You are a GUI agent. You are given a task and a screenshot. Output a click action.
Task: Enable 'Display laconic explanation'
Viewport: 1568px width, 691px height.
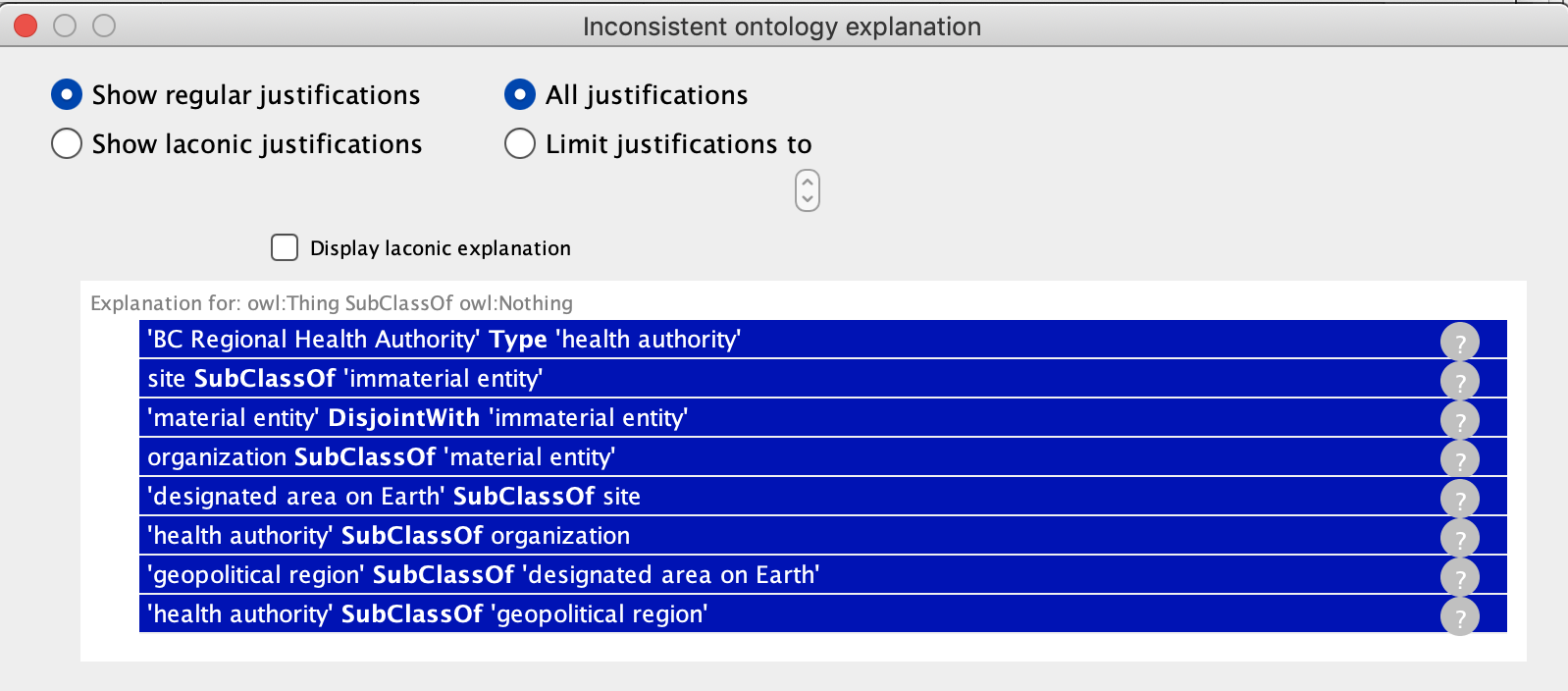tap(284, 248)
